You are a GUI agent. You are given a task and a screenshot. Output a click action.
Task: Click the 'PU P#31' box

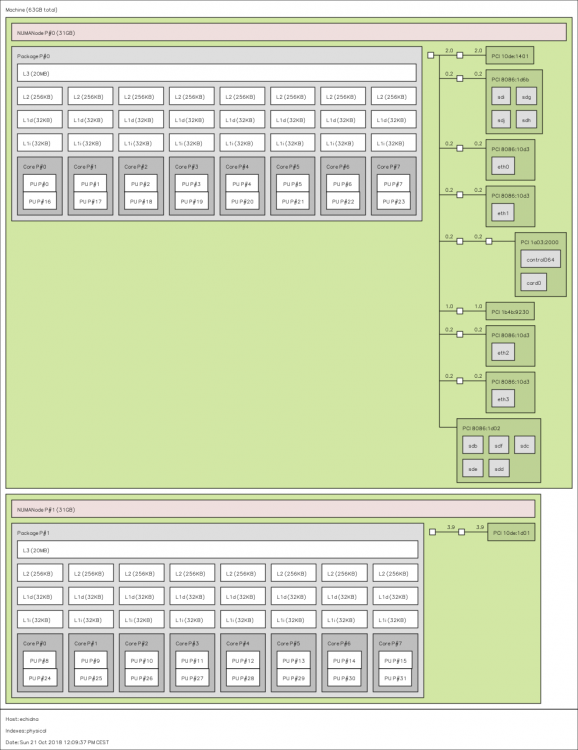tap(395, 678)
